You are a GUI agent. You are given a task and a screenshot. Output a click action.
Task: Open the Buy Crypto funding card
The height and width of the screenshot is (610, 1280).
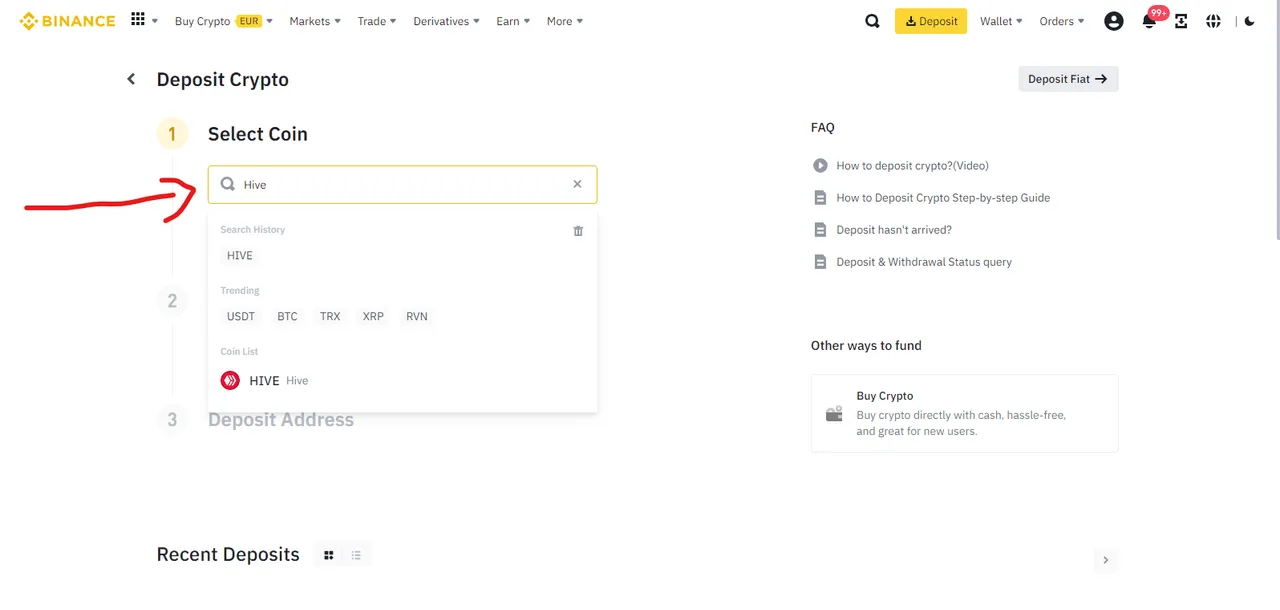pos(964,413)
